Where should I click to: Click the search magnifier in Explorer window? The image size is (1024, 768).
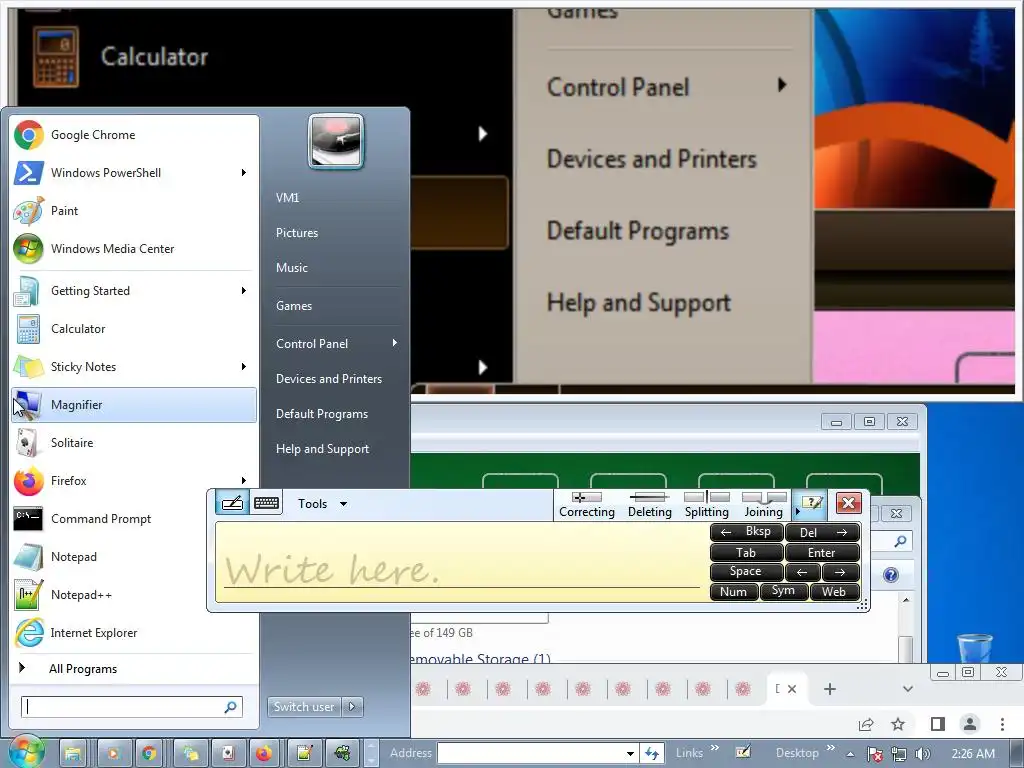coord(901,541)
